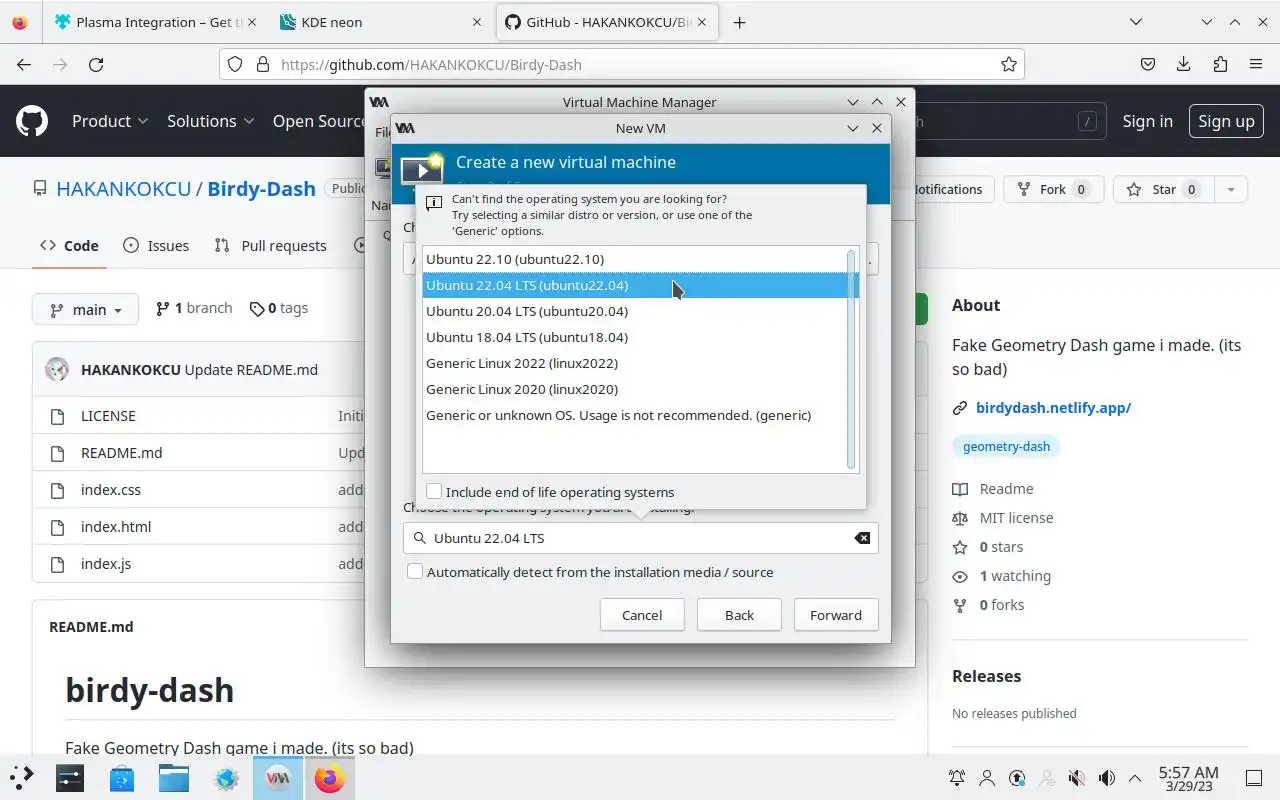Image resolution: width=1280 pixels, height=800 pixels.
Task: Click the Sign up button
Action: coord(1226,121)
